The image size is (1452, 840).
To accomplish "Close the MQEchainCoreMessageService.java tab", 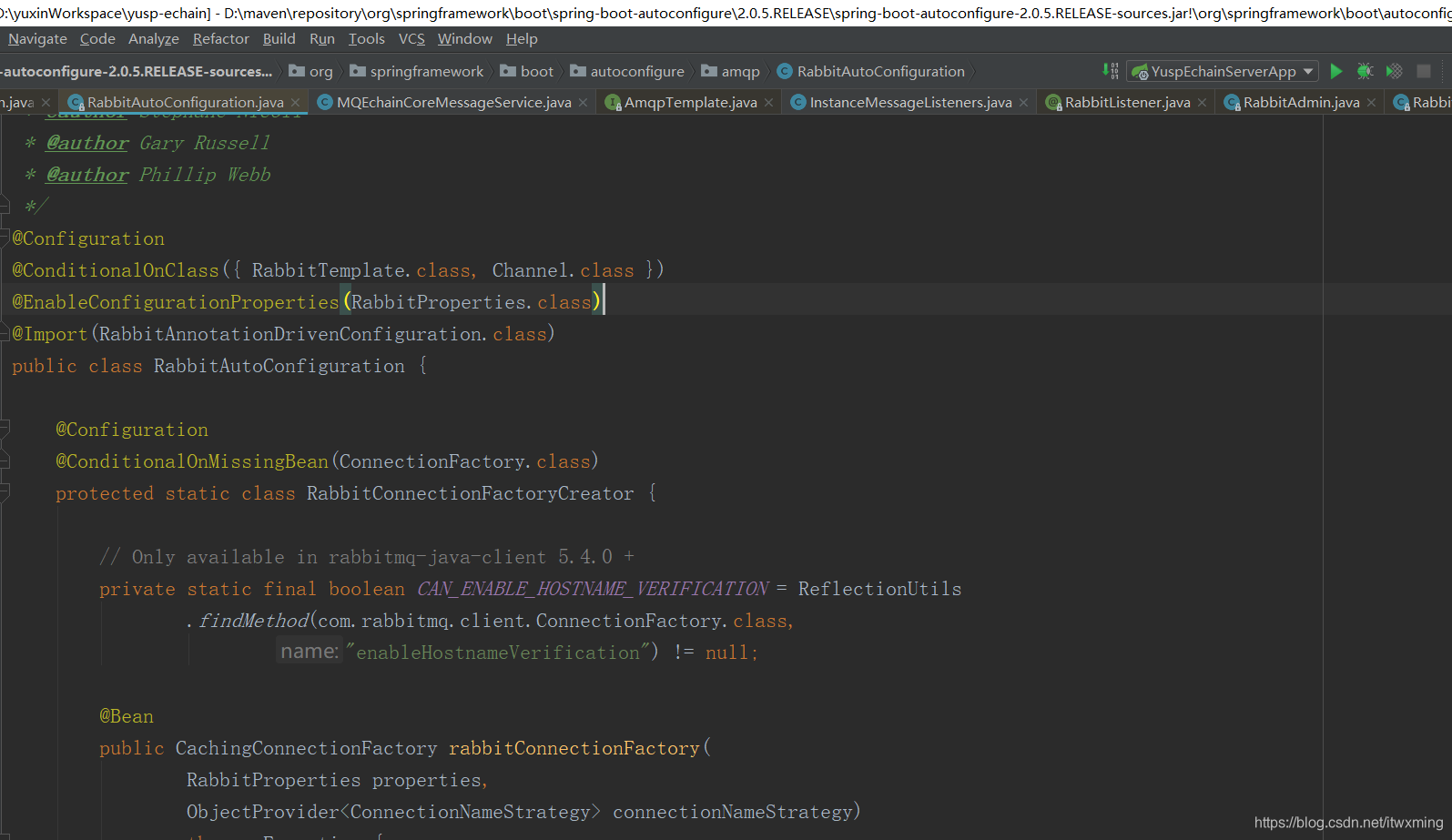I will (583, 103).
